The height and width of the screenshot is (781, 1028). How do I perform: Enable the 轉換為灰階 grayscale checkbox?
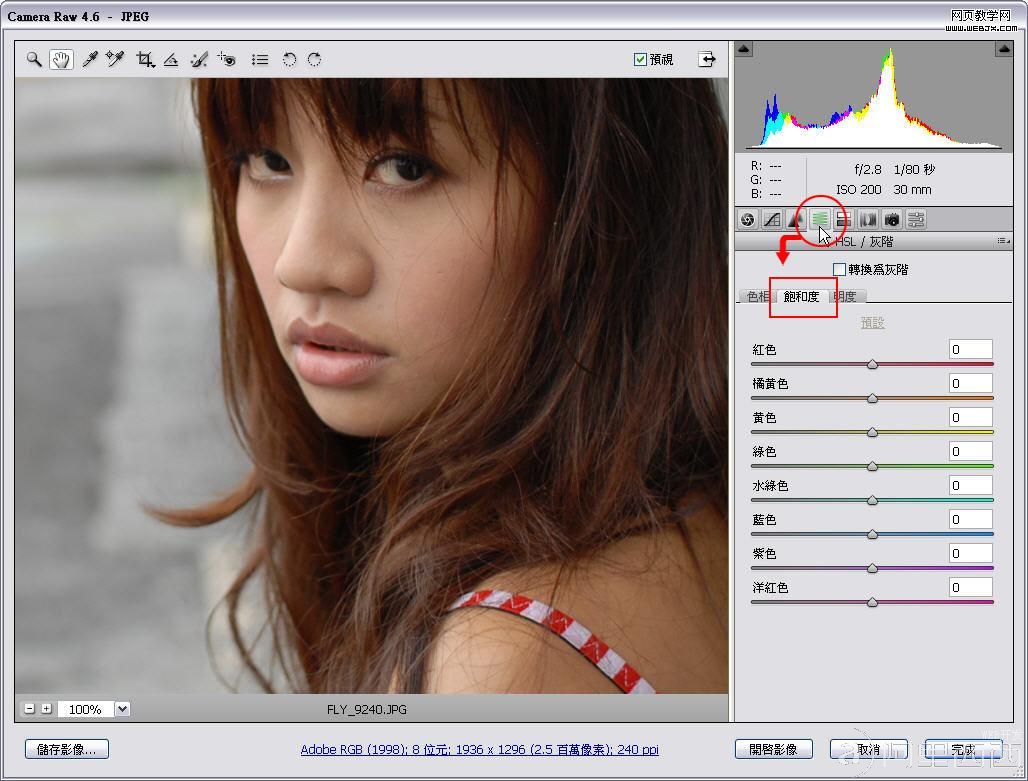point(840,270)
